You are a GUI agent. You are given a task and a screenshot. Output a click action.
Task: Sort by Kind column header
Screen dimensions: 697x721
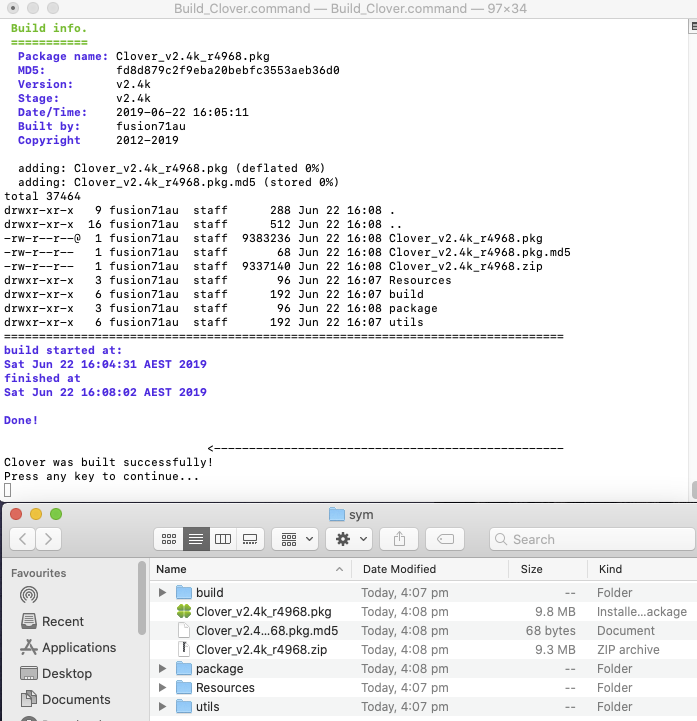642,569
